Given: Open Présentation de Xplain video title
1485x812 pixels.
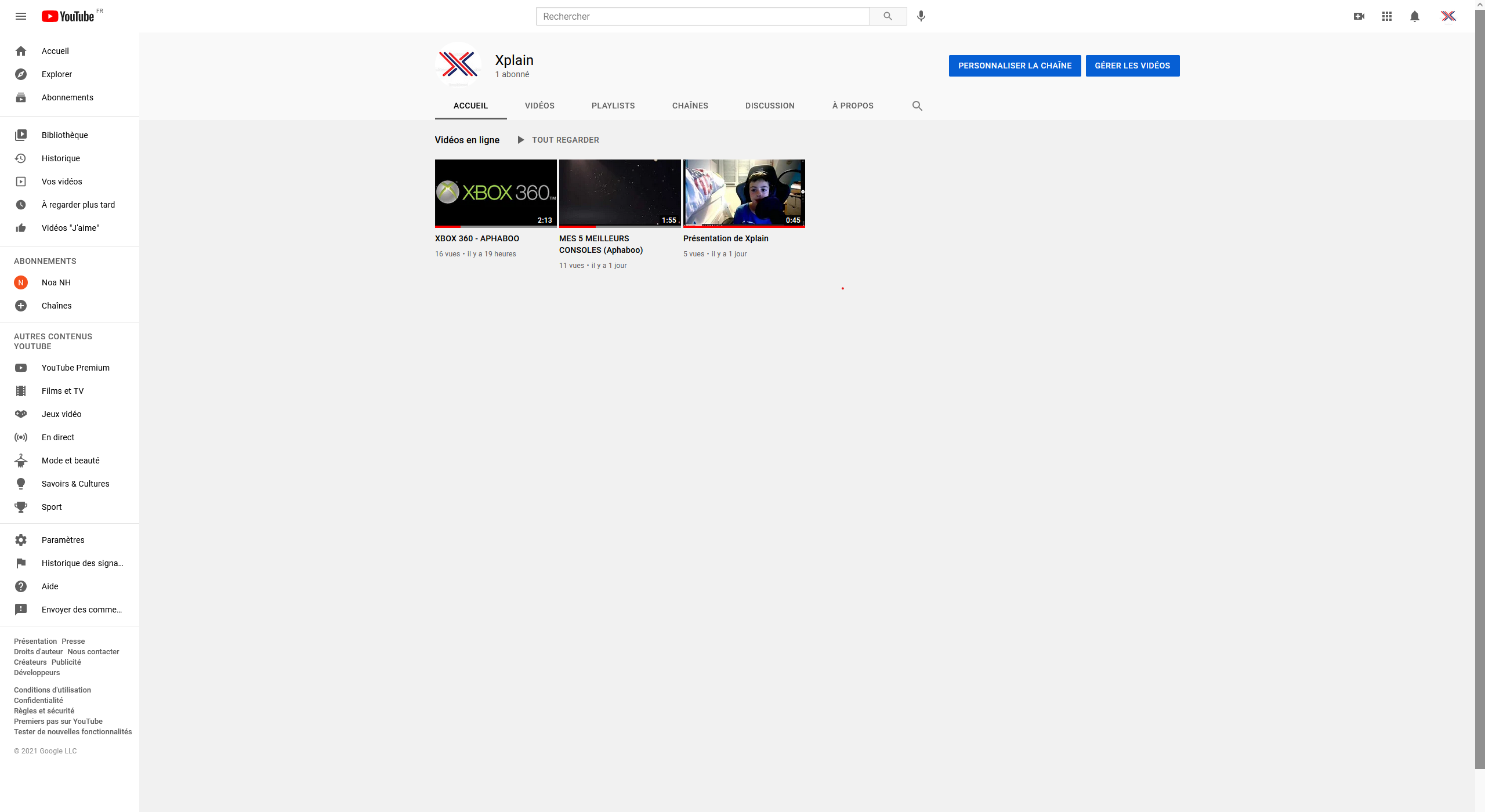Looking at the screenshot, I should click(726, 238).
